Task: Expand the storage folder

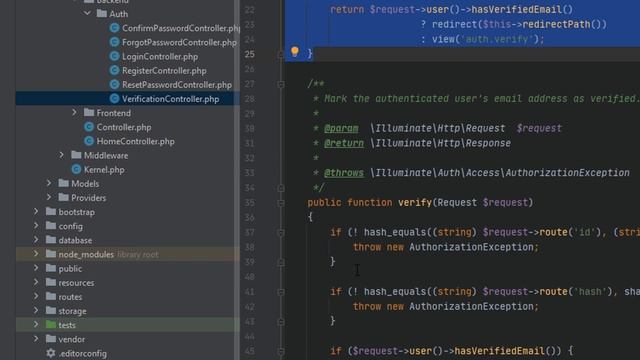Action: pyautogui.click(x=36, y=310)
